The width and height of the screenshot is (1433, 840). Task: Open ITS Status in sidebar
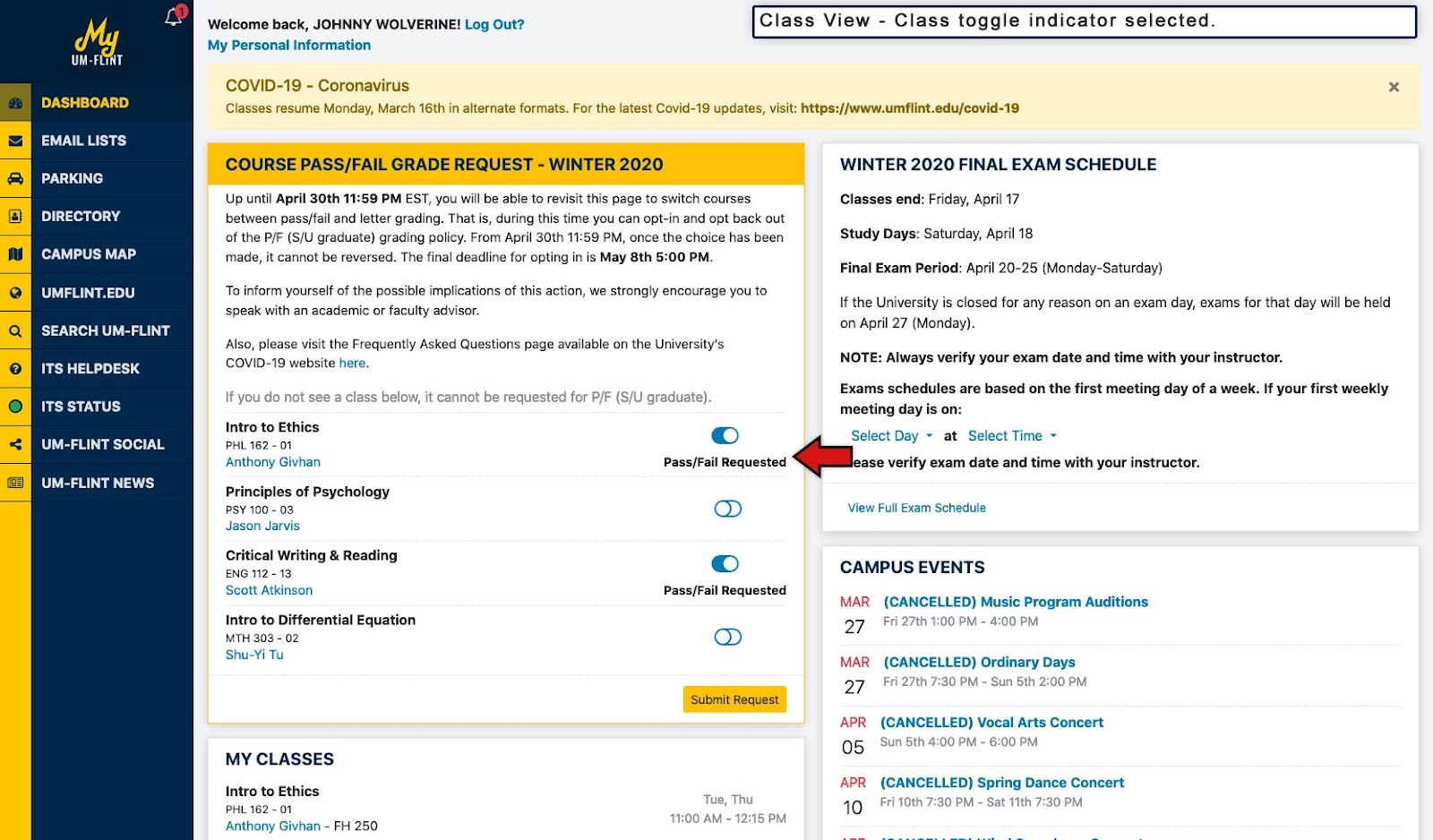[81, 407]
